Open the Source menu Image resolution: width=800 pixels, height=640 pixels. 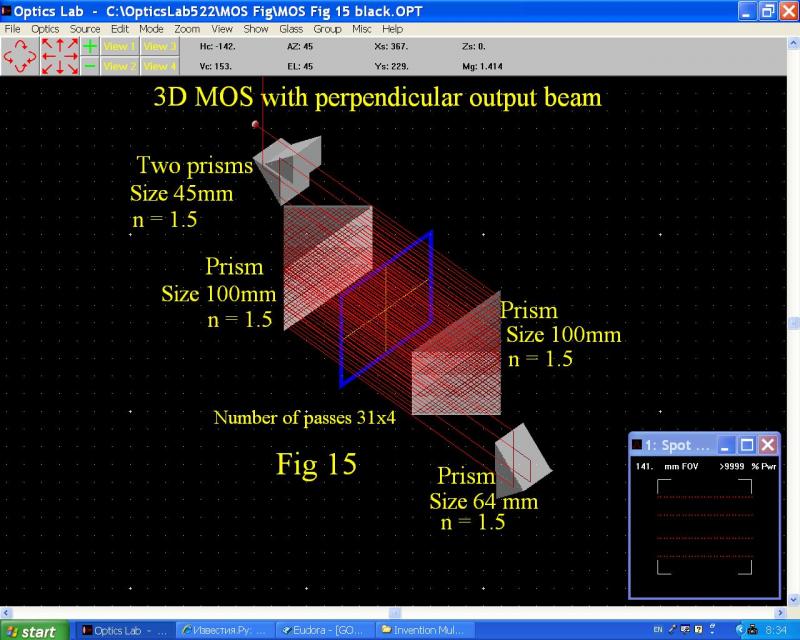point(85,29)
